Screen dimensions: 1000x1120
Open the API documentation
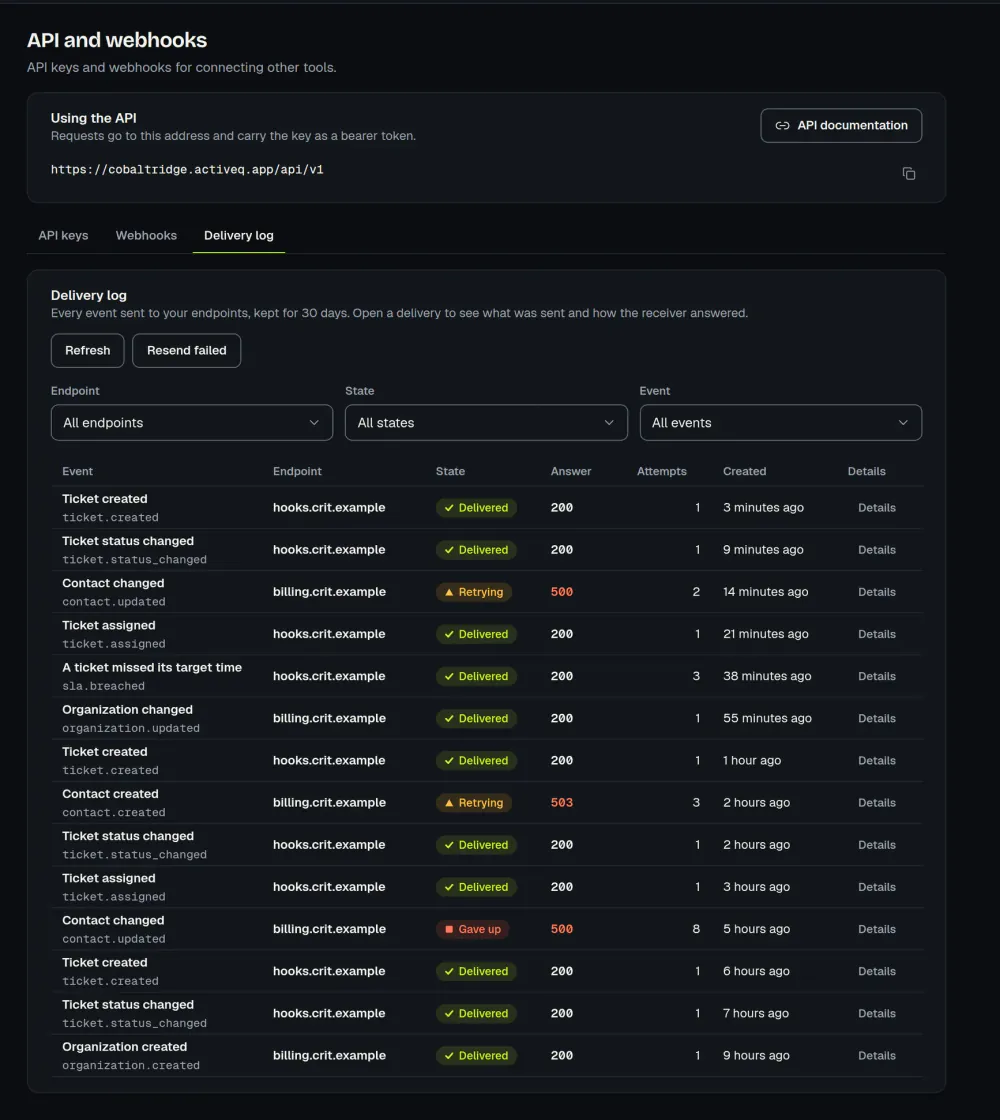(x=841, y=126)
